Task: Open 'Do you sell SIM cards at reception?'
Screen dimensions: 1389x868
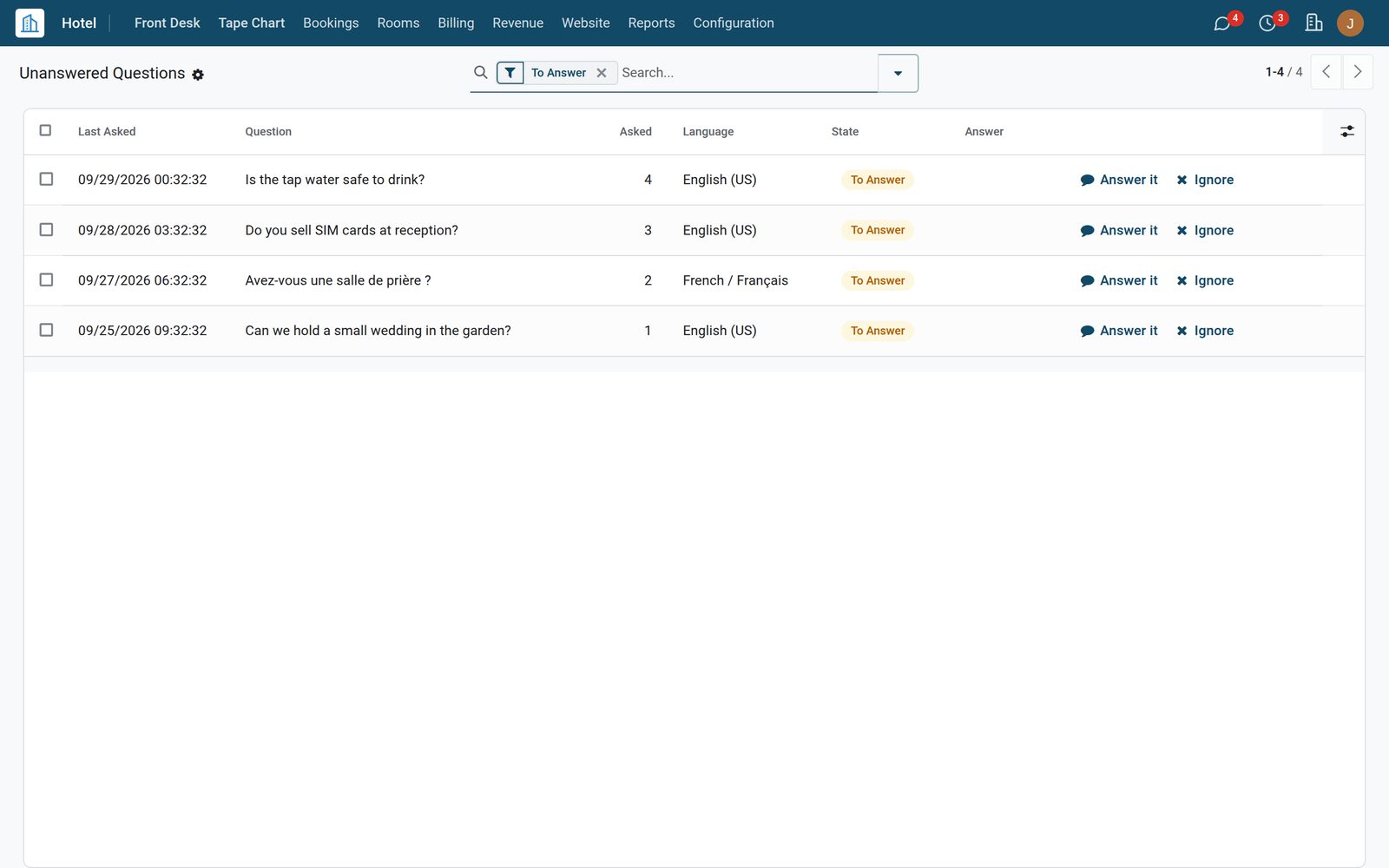Action: (x=352, y=230)
